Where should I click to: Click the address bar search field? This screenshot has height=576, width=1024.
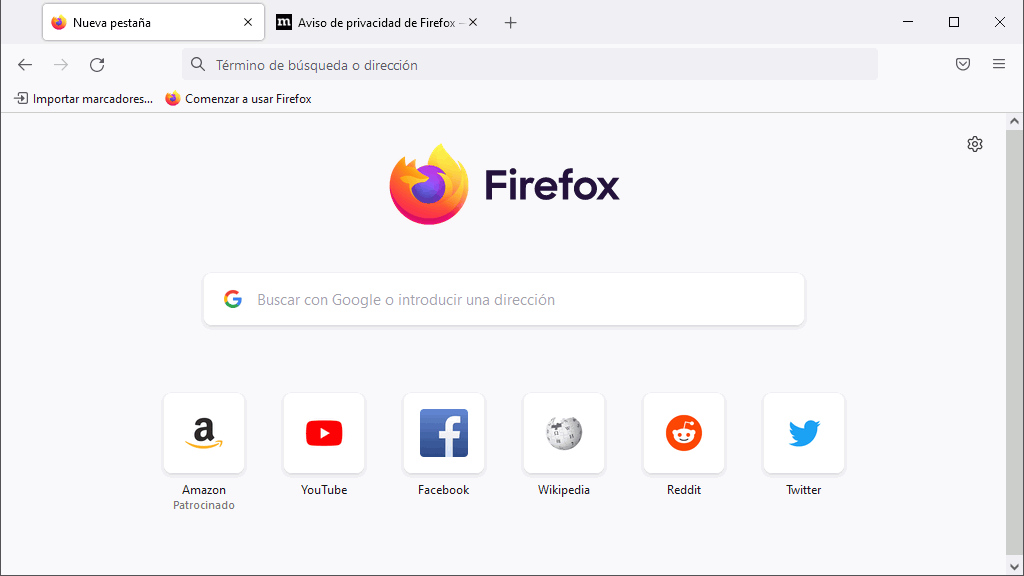pos(530,65)
